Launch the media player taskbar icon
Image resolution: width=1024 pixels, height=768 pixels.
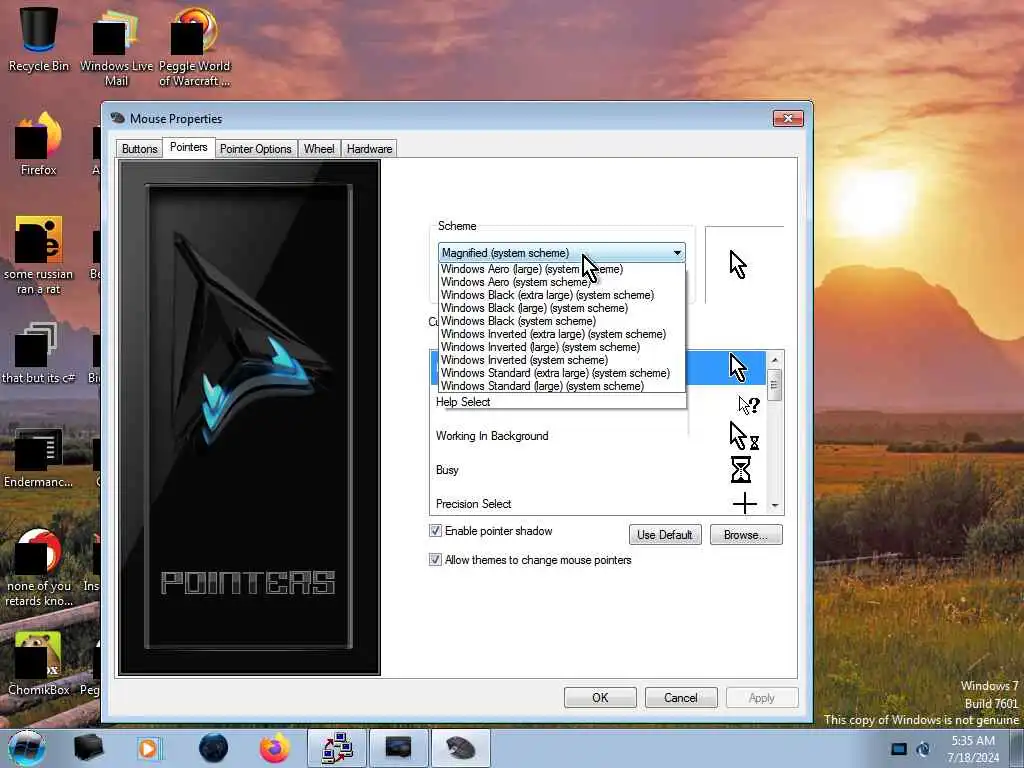pos(150,748)
